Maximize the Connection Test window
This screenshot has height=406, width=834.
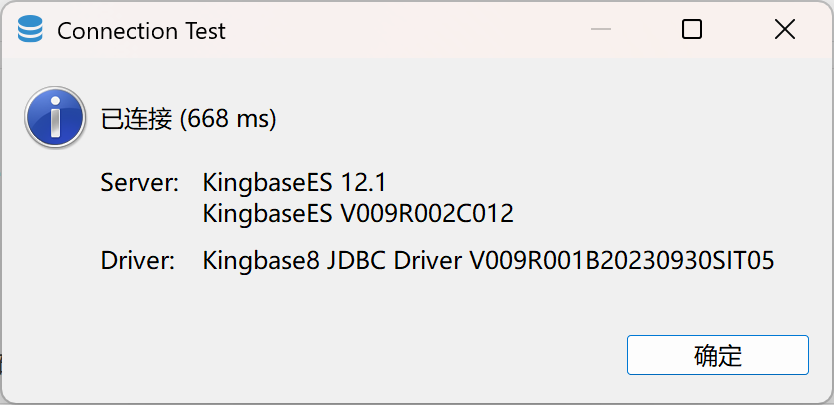(691, 30)
